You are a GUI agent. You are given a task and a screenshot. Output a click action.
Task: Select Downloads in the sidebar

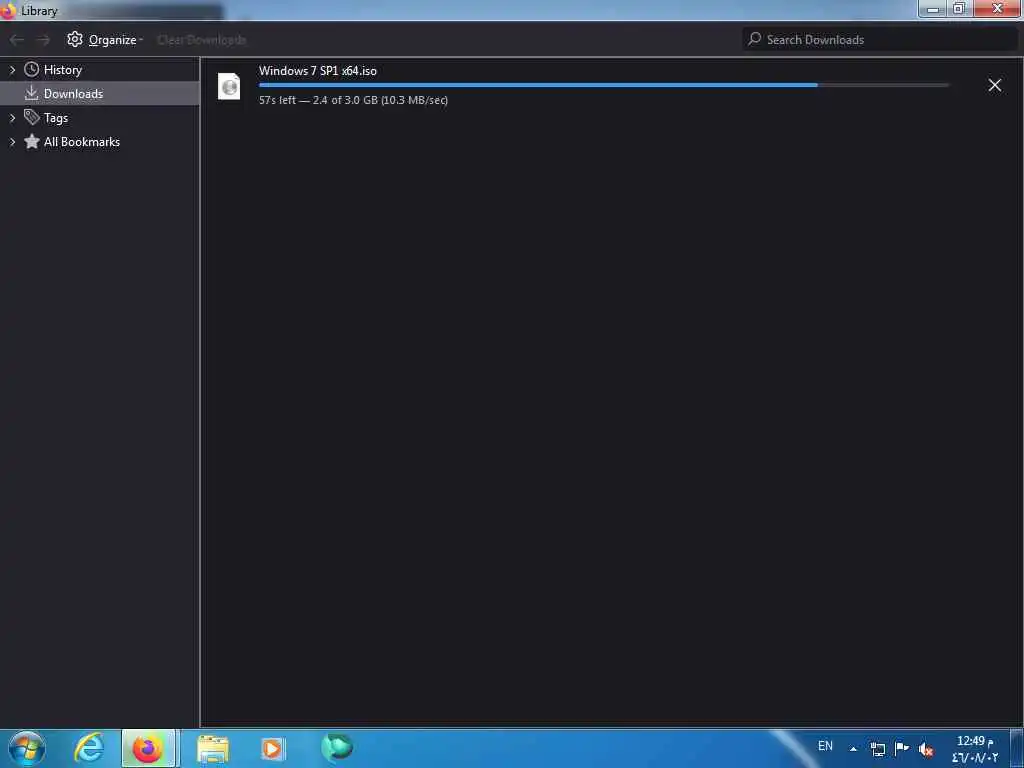click(100, 93)
